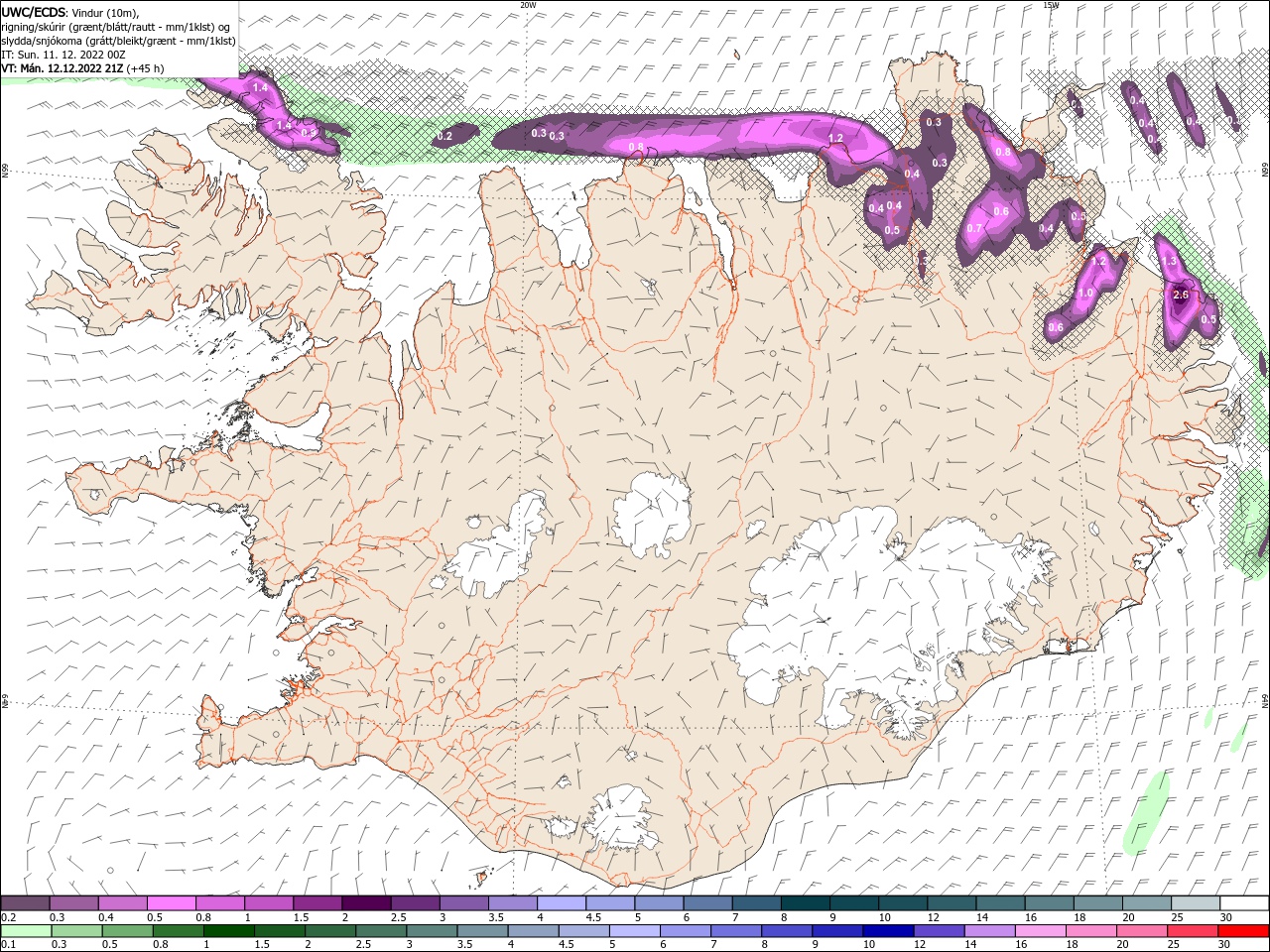Click the pale green rain patch offshore southeast
1270x952 pixels.
coord(1148,813)
